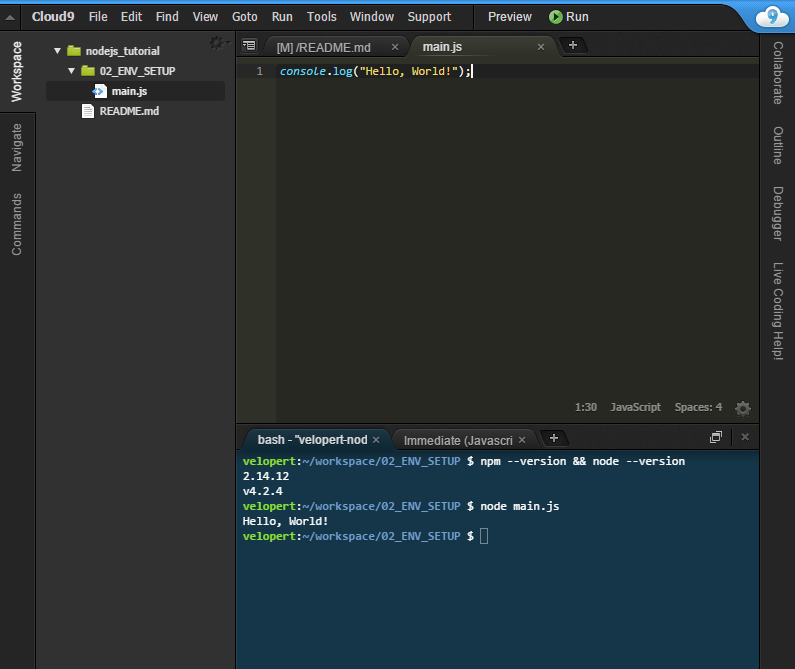The height and width of the screenshot is (669, 795).
Task: Open editor settings gear in status bar
Action: [742, 408]
